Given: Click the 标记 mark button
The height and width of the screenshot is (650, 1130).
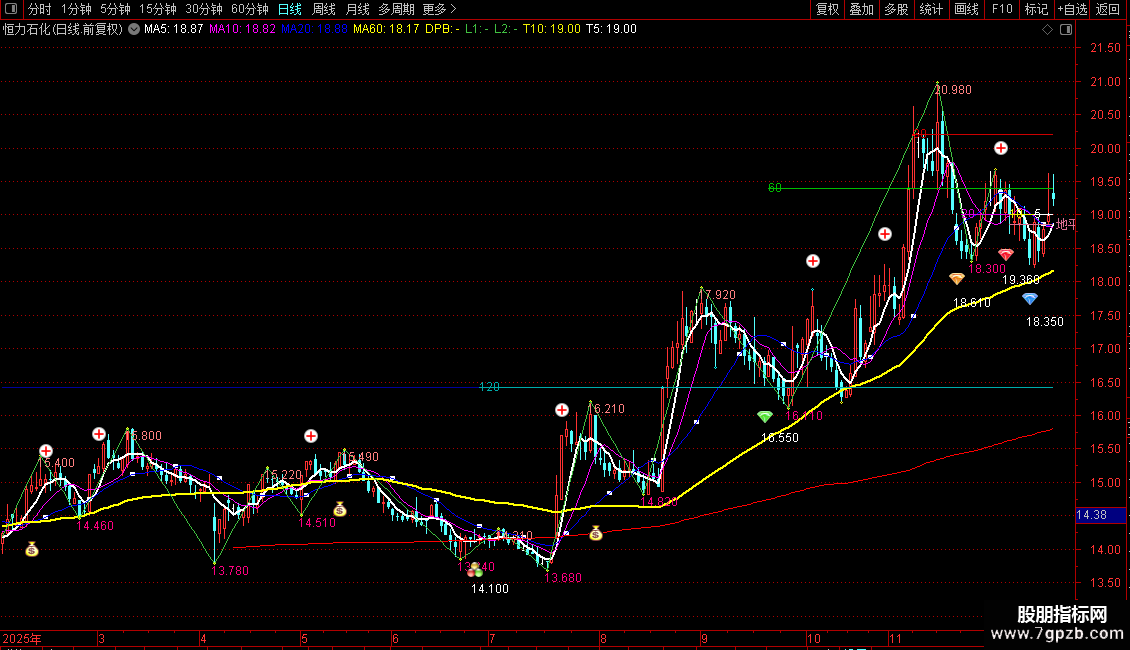Looking at the screenshot, I should pos(1036,9).
